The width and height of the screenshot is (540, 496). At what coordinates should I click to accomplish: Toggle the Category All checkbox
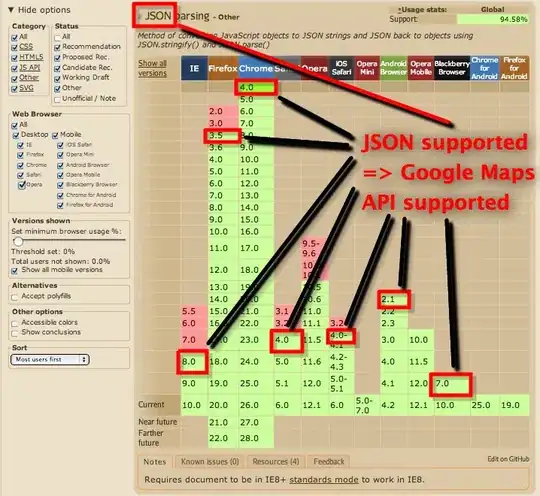[x=14, y=37]
